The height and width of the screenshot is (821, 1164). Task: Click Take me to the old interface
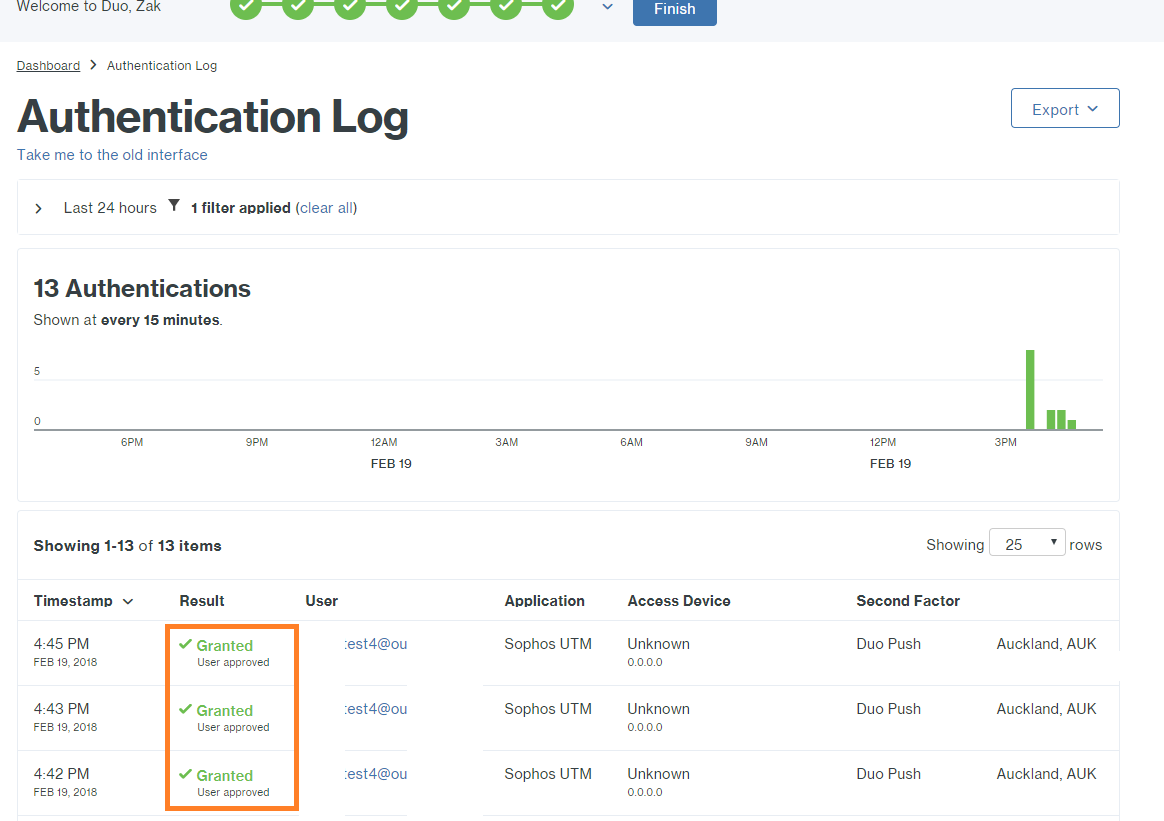pyautogui.click(x=112, y=155)
